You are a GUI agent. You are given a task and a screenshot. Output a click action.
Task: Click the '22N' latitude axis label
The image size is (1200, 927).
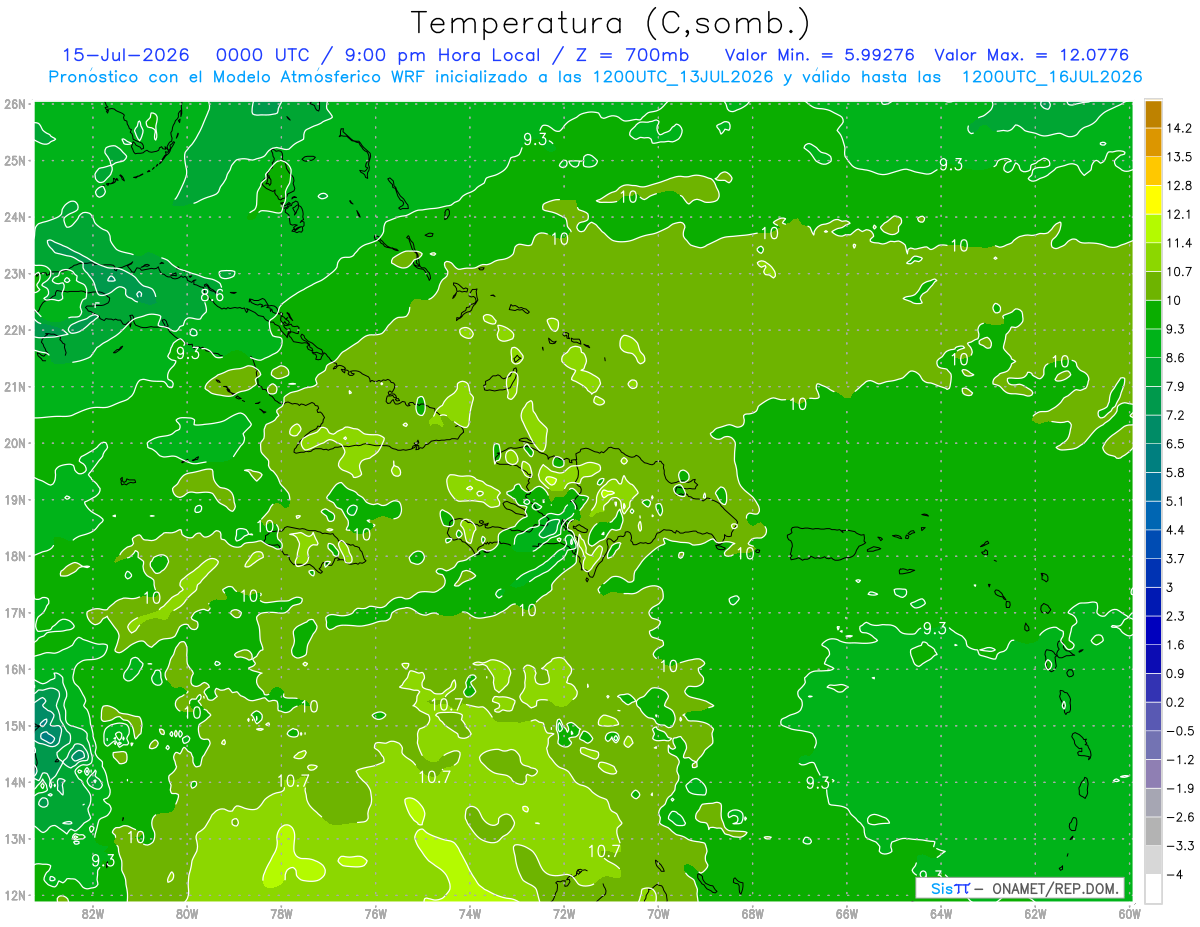pyautogui.click(x=15, y=330)
